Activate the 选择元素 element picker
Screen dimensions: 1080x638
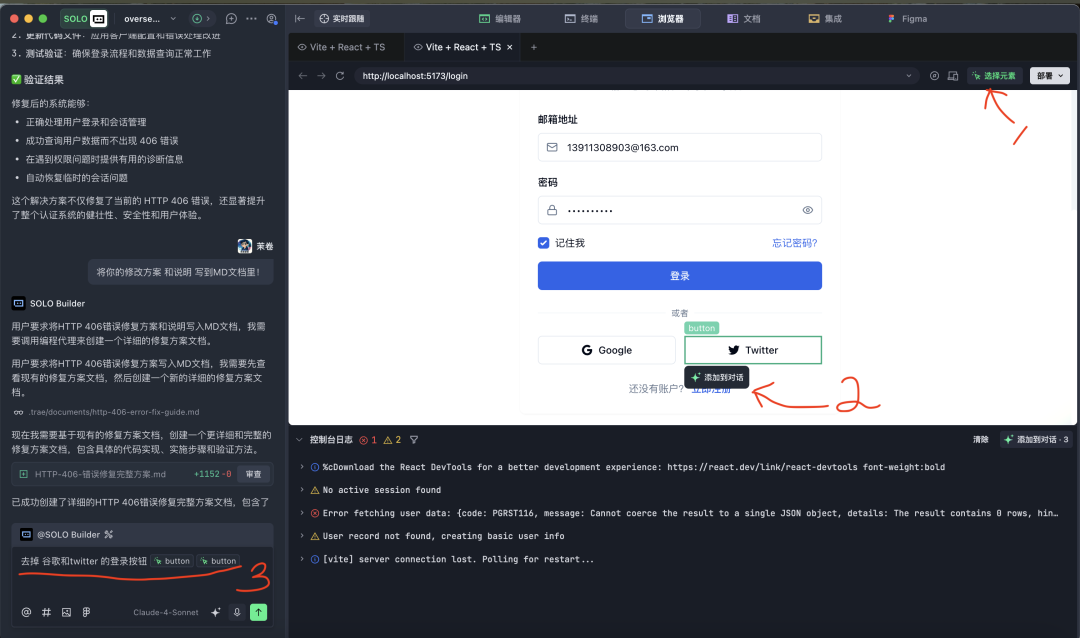(x=995, y=76)
